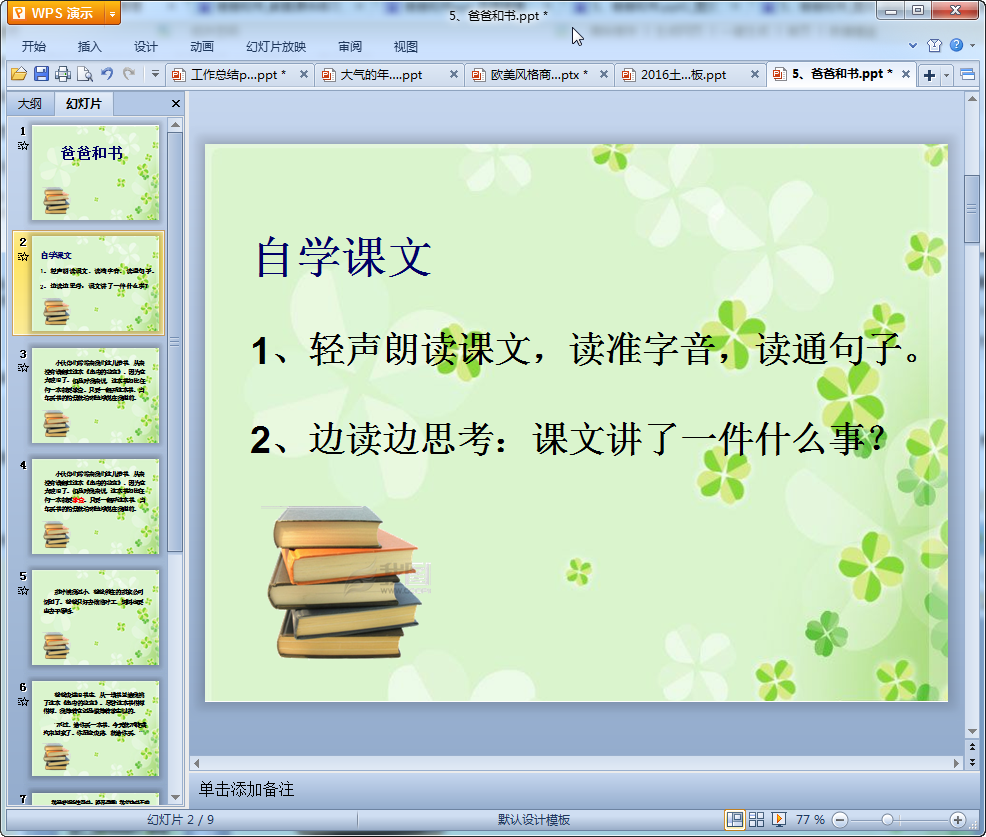Viewport: 986px width, 837px height.
Task: Zoom out with the minus button
Action: (x=840, y=820)
